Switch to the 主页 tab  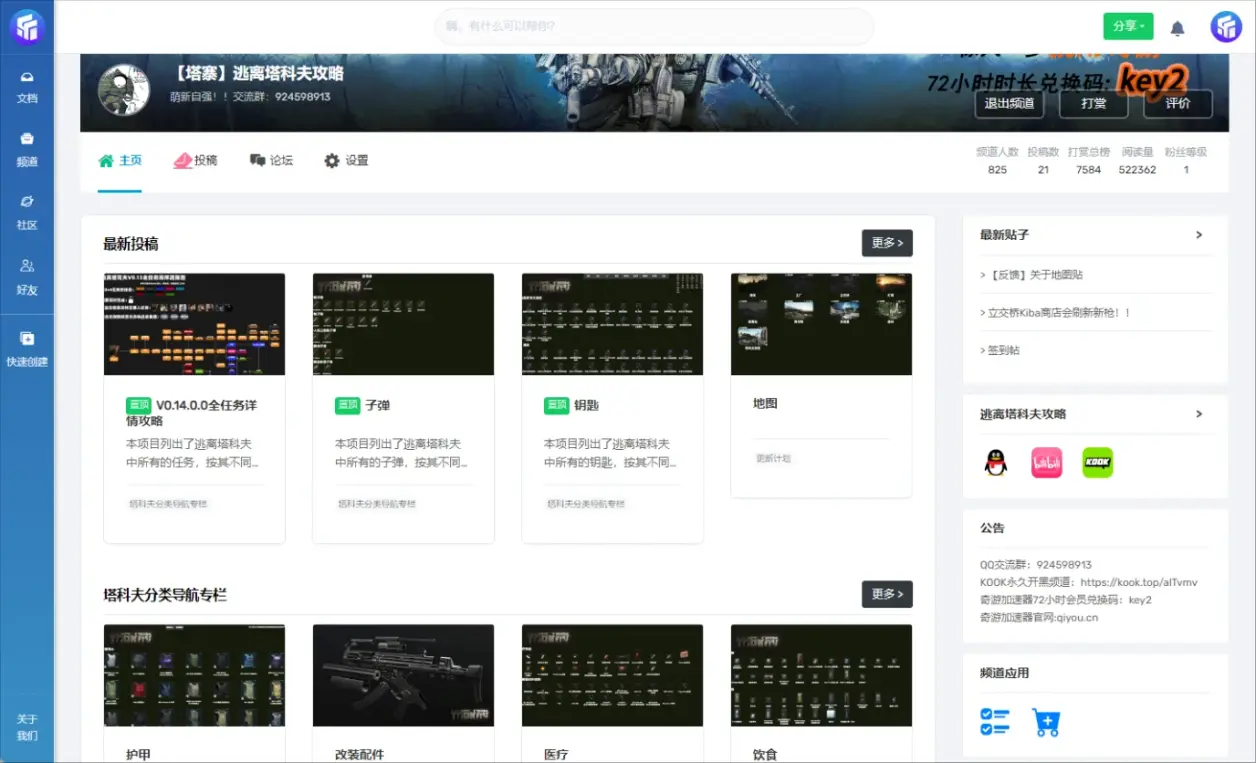(x=120, y=160)
